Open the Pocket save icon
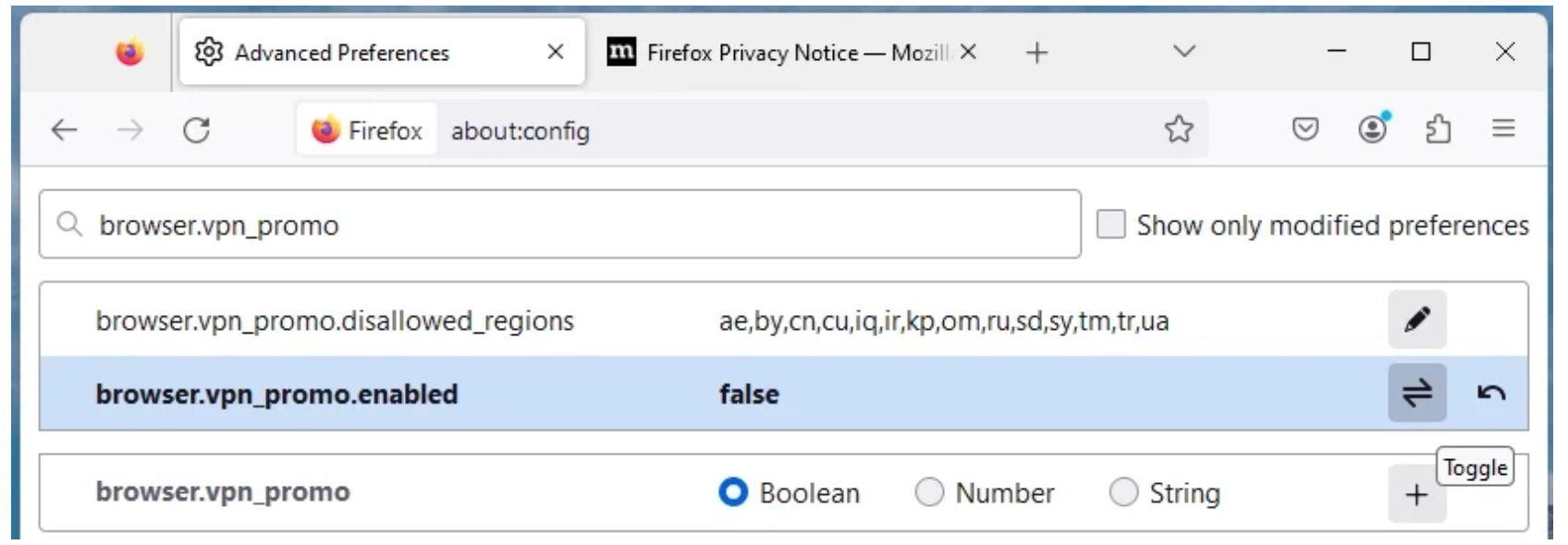Screen dimensions: 1568x545 (1305, 129)
